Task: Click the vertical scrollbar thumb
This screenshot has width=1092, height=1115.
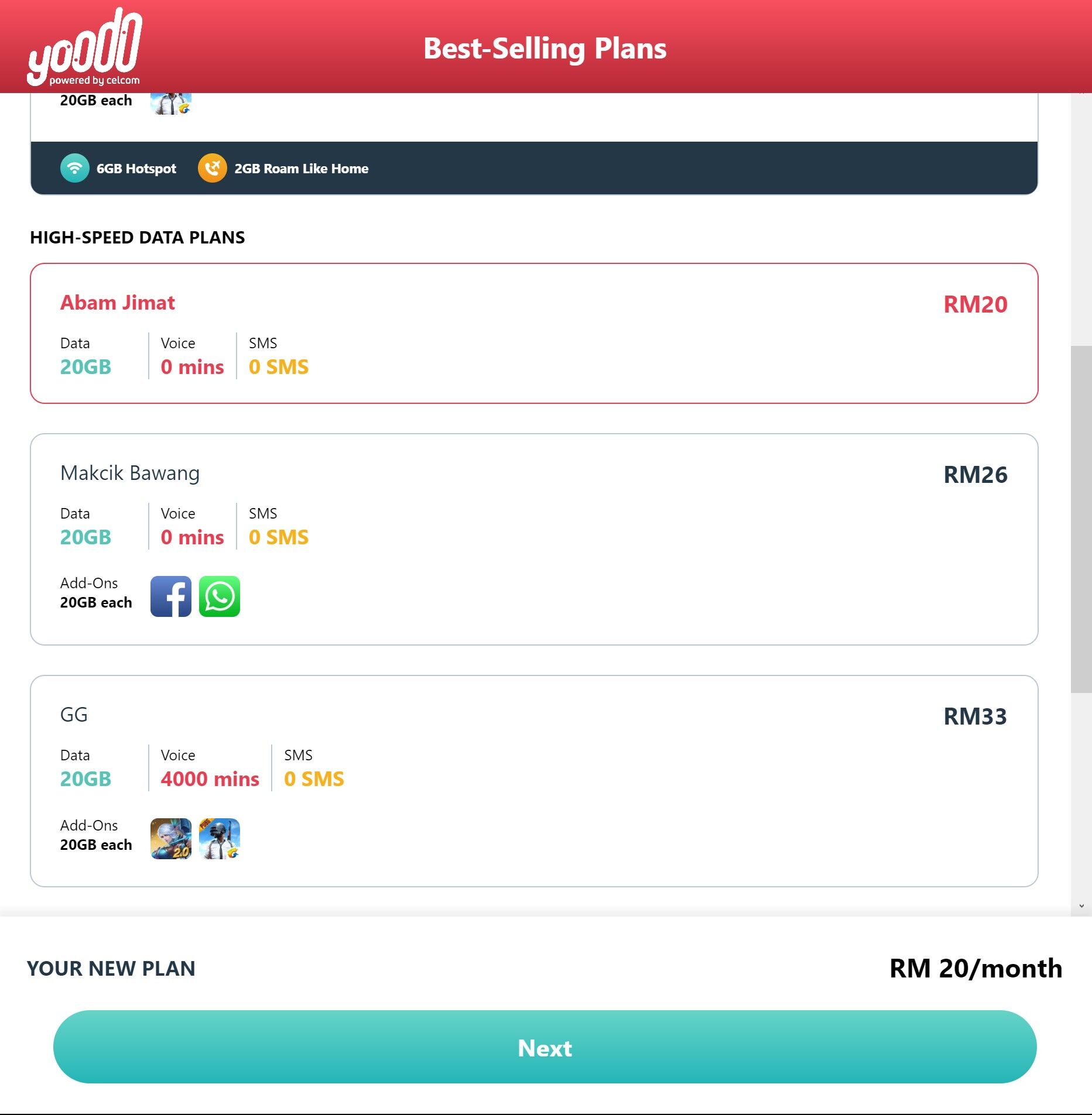Action: pos(1081,519)
